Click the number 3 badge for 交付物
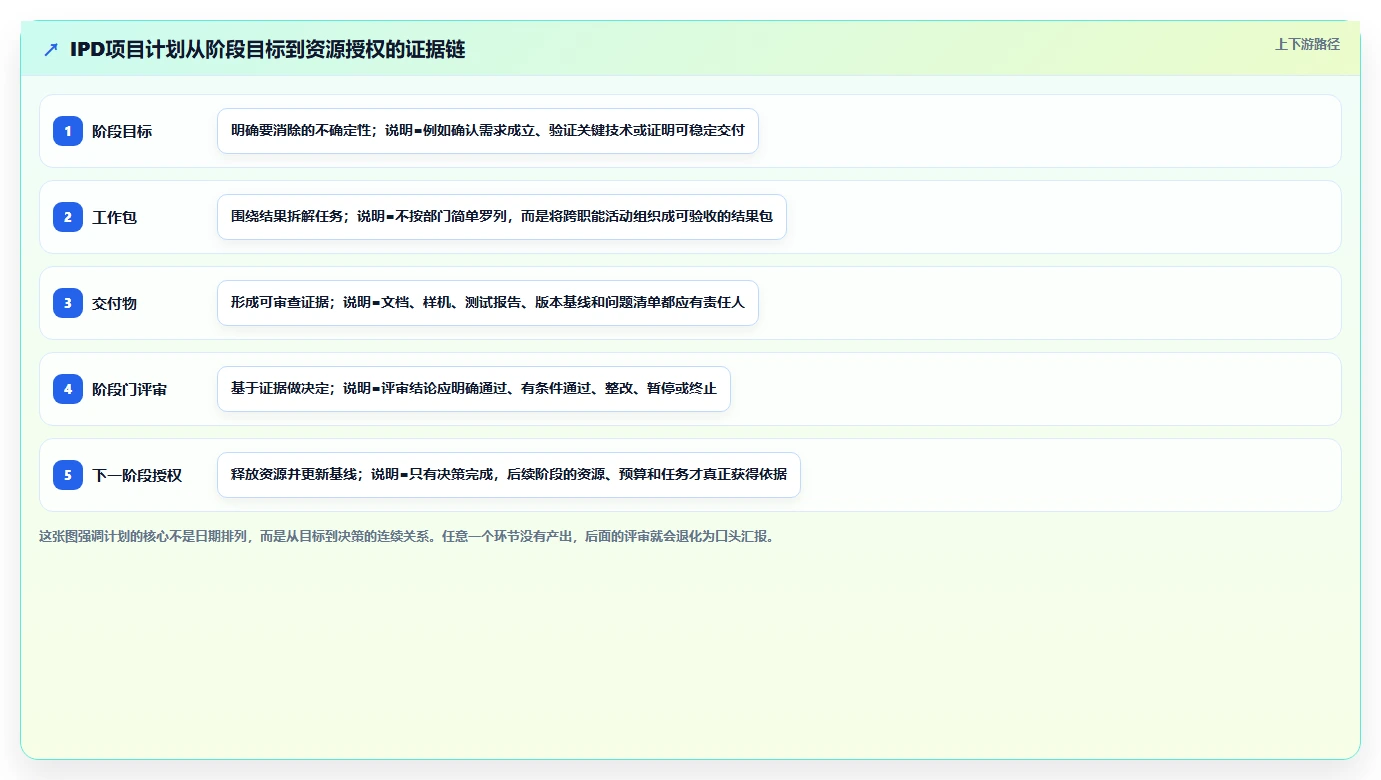Image resolution: width=1381 pixels, height=780 pixels. click(x=68, y=303)
